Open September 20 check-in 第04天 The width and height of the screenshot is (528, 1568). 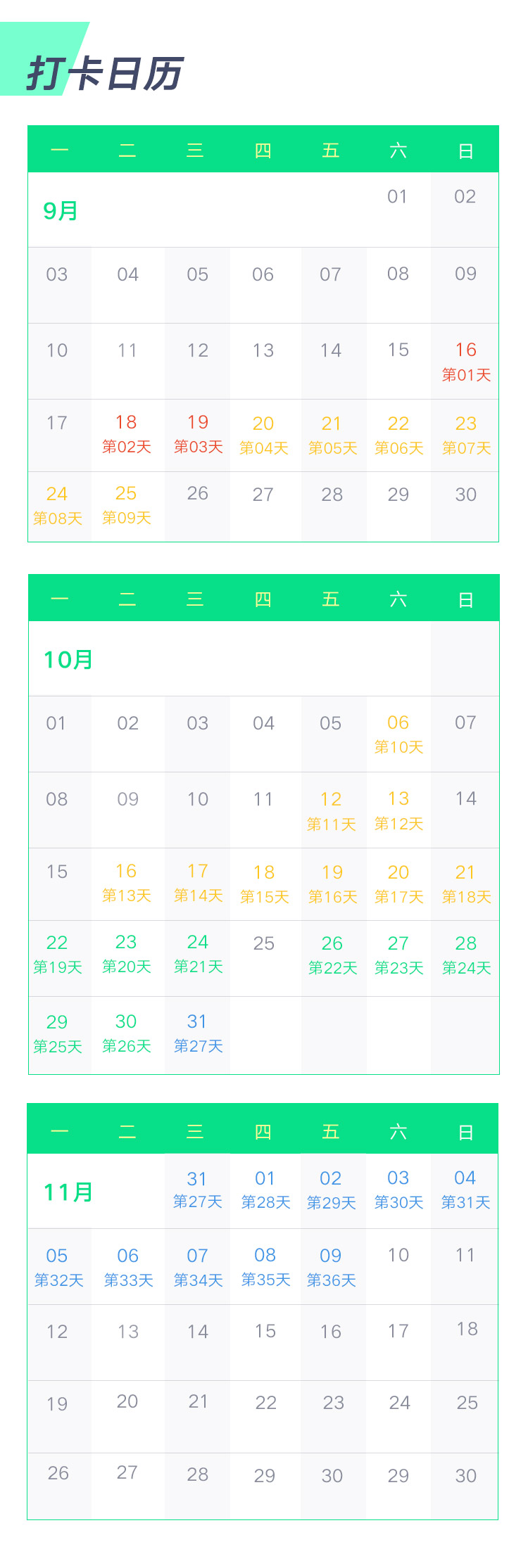[263, 435]
